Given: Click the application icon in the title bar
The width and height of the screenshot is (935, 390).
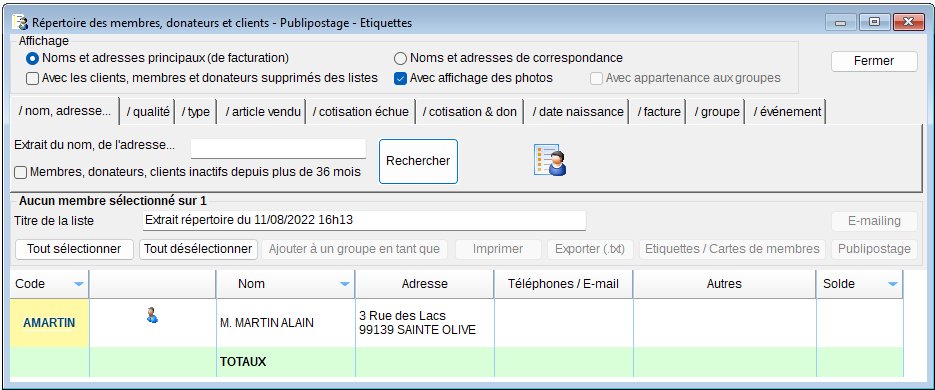Looking at the screenshot, I should (x=20, y=23).
